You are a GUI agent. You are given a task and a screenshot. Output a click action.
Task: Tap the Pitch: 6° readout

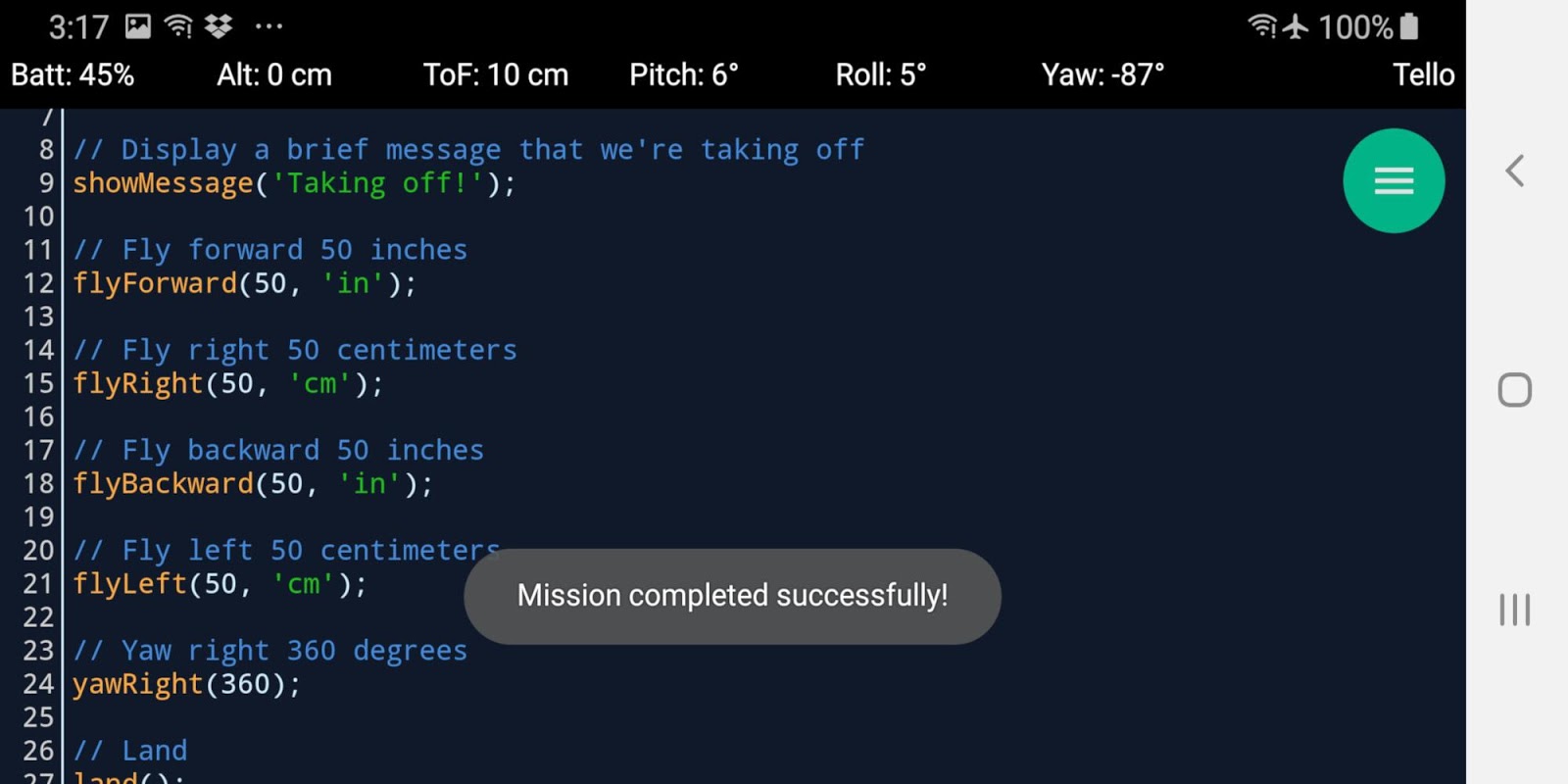pos(683,74)
